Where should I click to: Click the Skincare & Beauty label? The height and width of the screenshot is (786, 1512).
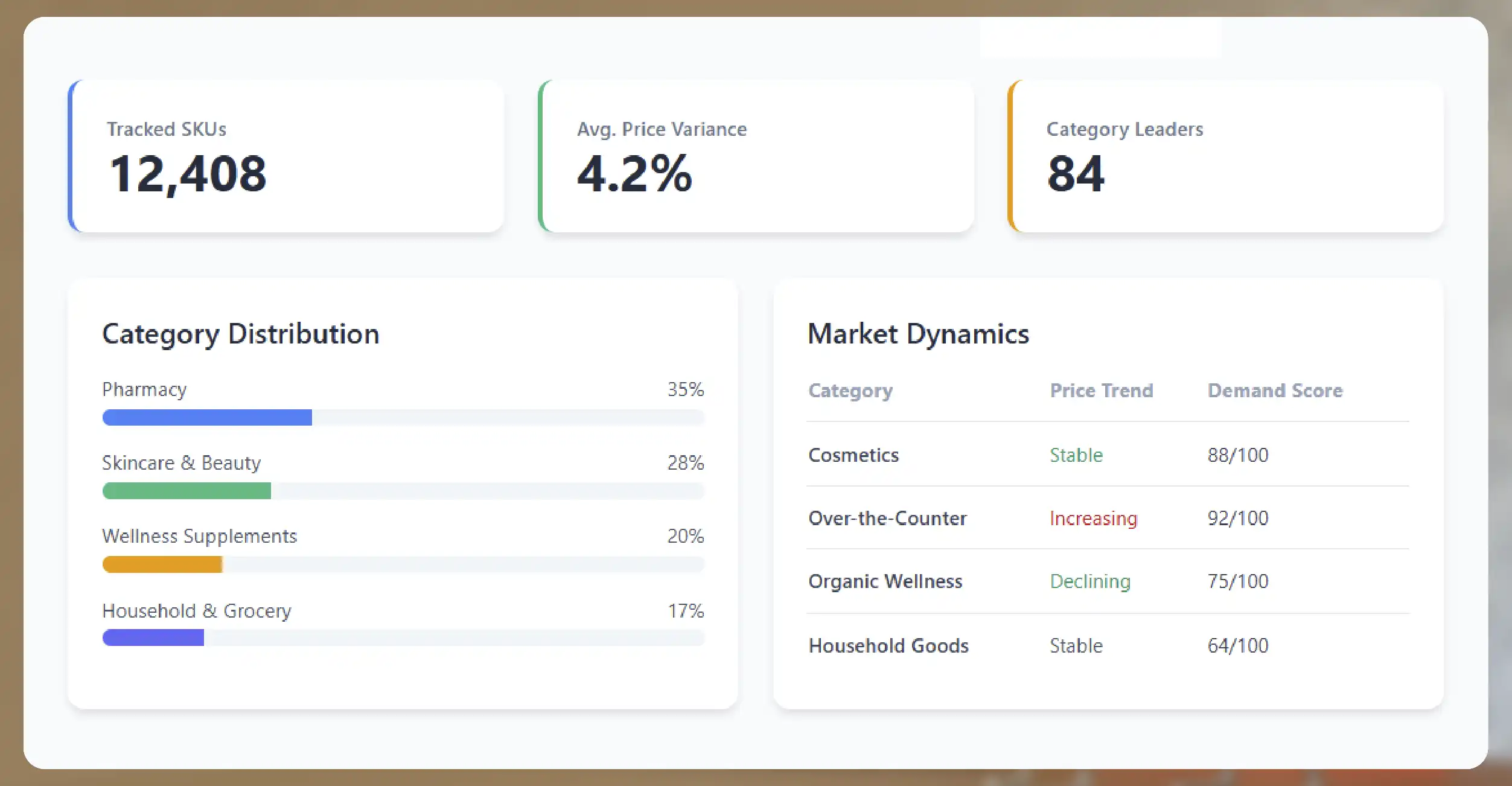click(x=181, y=463)
